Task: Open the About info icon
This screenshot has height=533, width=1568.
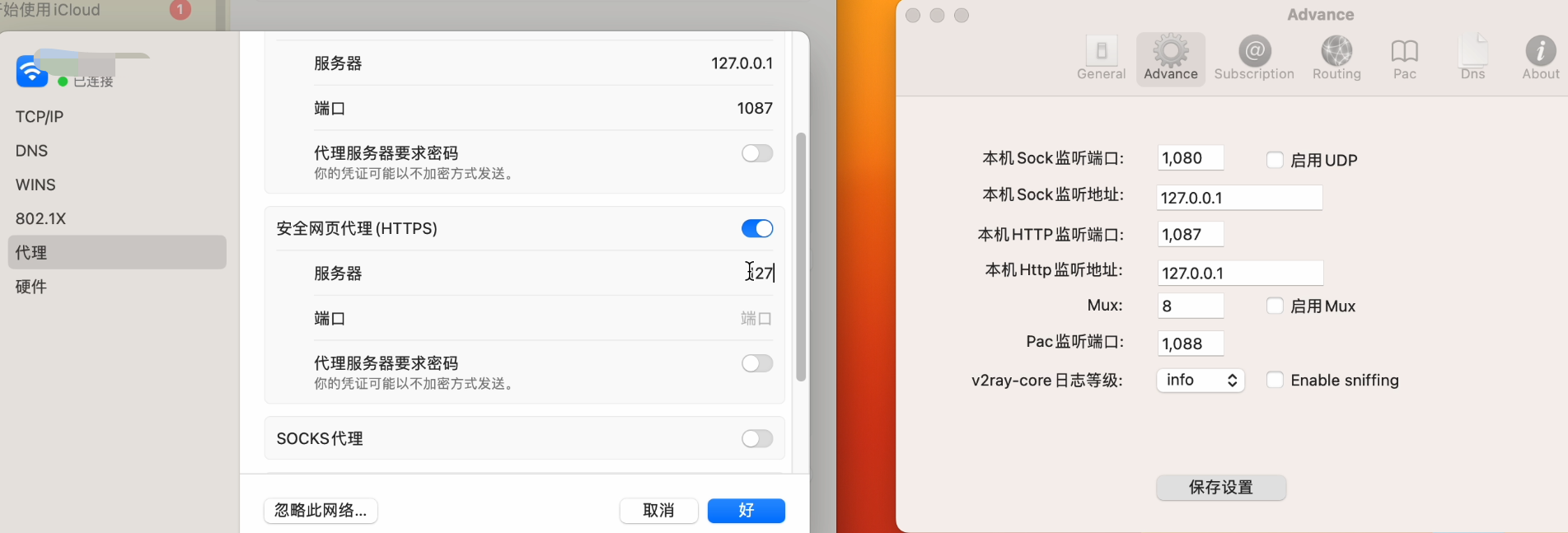Action: pyautogui.click(x=1540, y=52)
